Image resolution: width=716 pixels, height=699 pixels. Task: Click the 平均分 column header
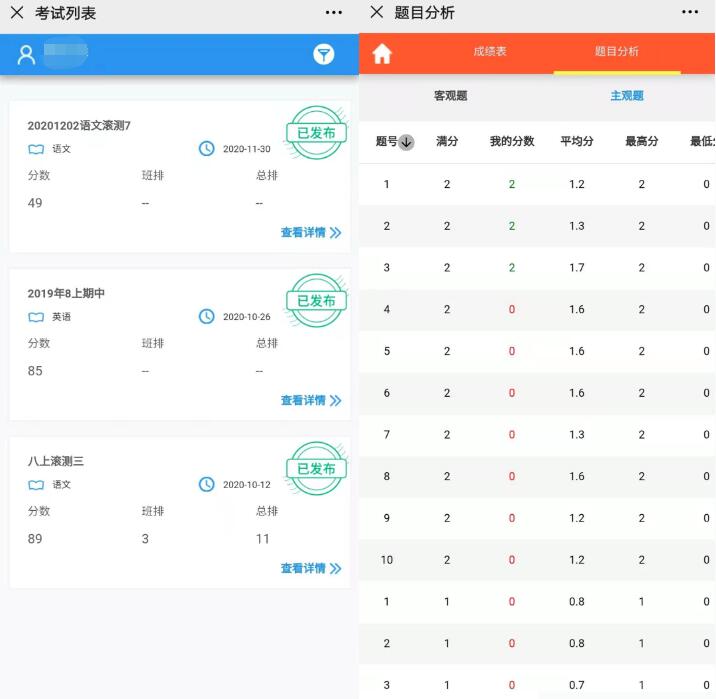[x=577, y=142]
